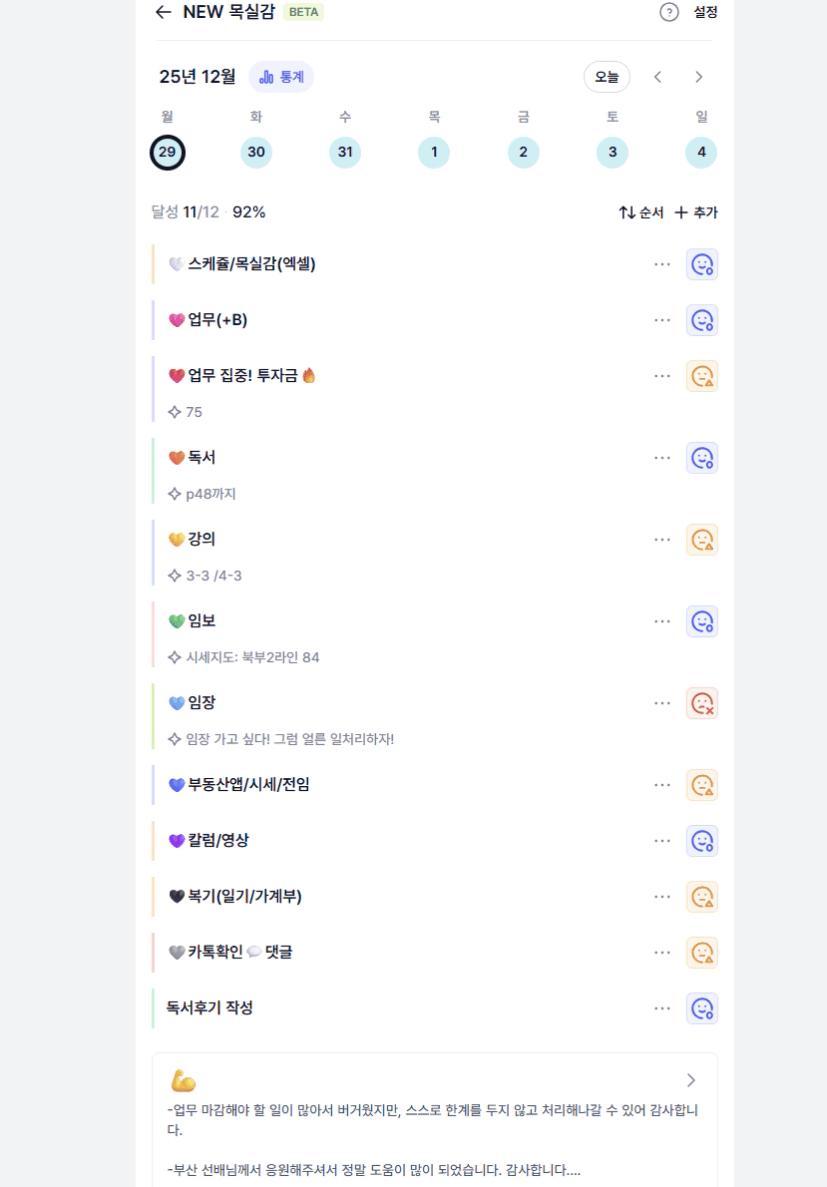Expand the gratitude note card chevron
This screenshot has height=1187, width=827.
(691, 1080)
